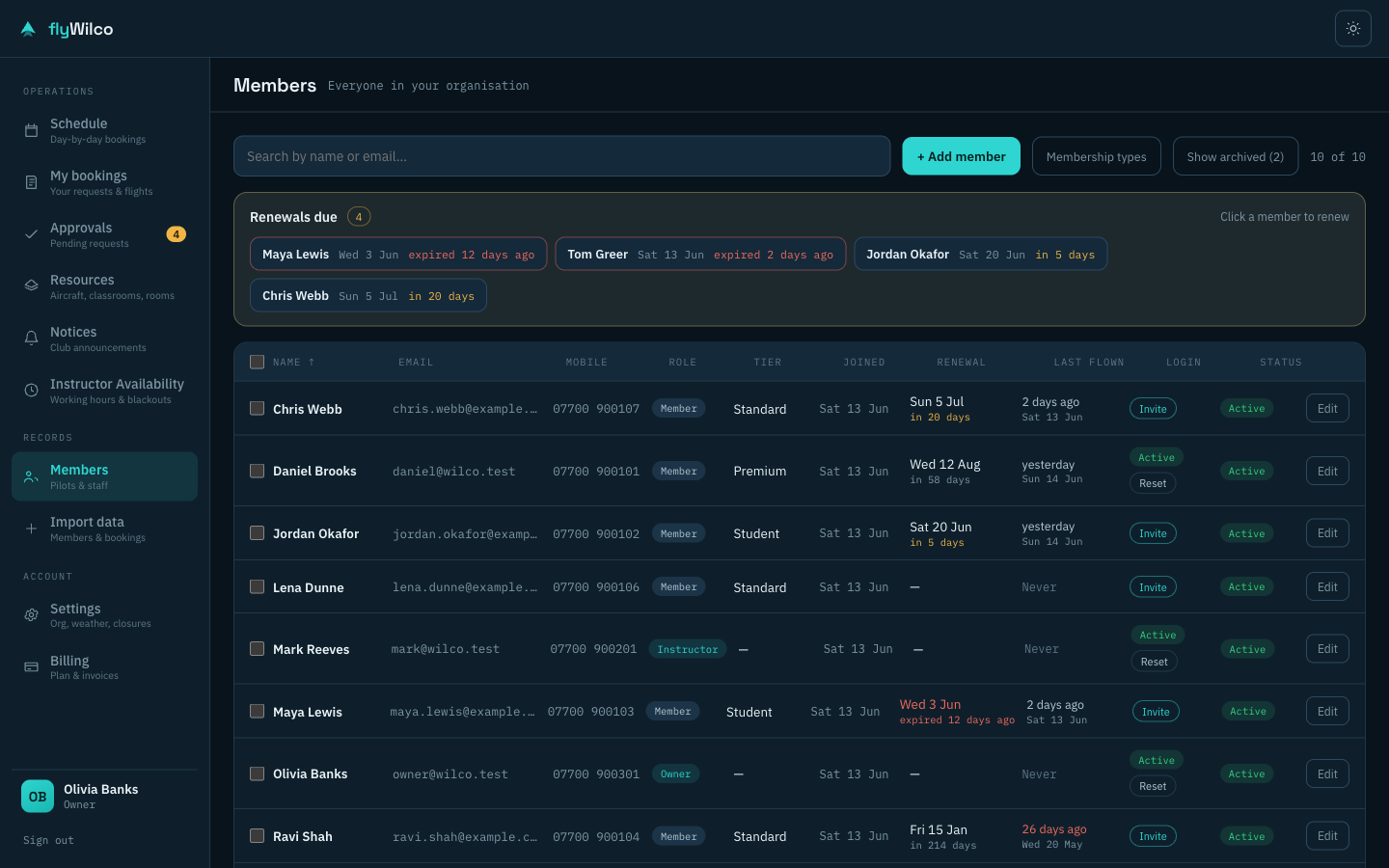Viewport: 1389px width, 868px height.
Task: Check the box for Maya Lewis
Action: (x=257, y=712)
